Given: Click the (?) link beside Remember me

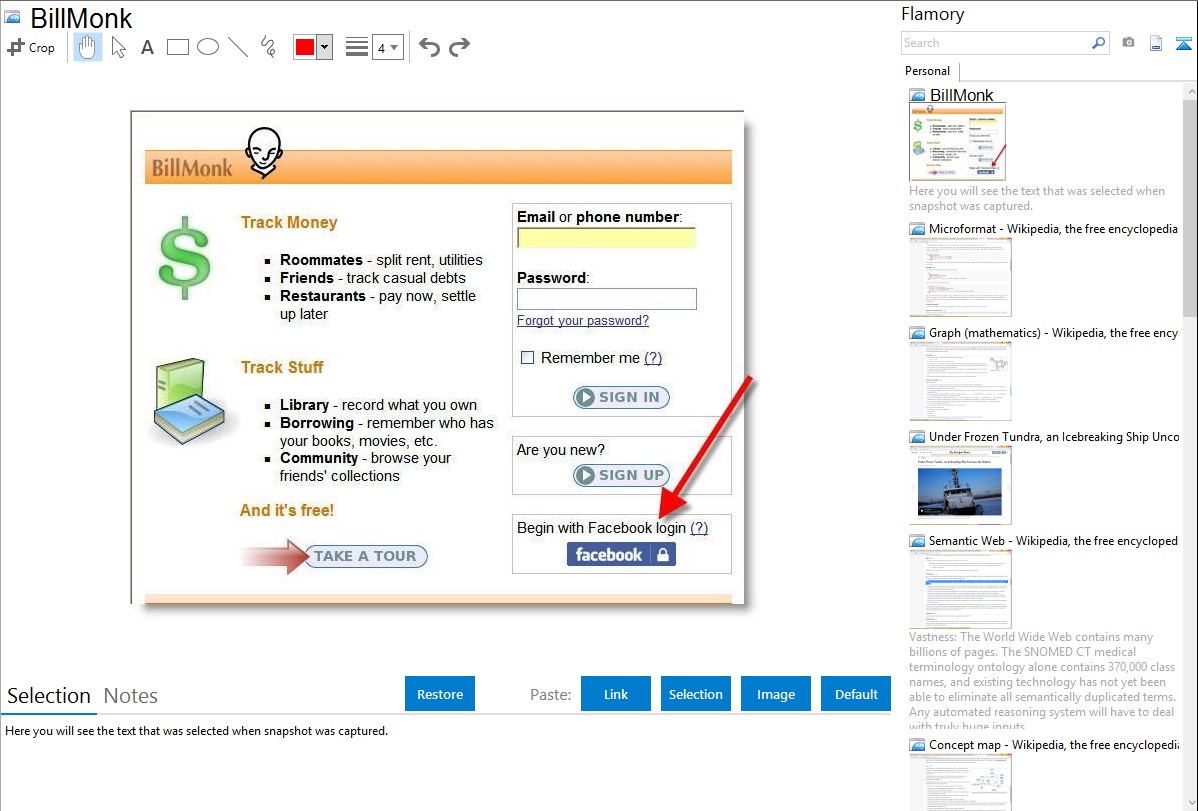Looking at the screenshot, I should 653,358.
